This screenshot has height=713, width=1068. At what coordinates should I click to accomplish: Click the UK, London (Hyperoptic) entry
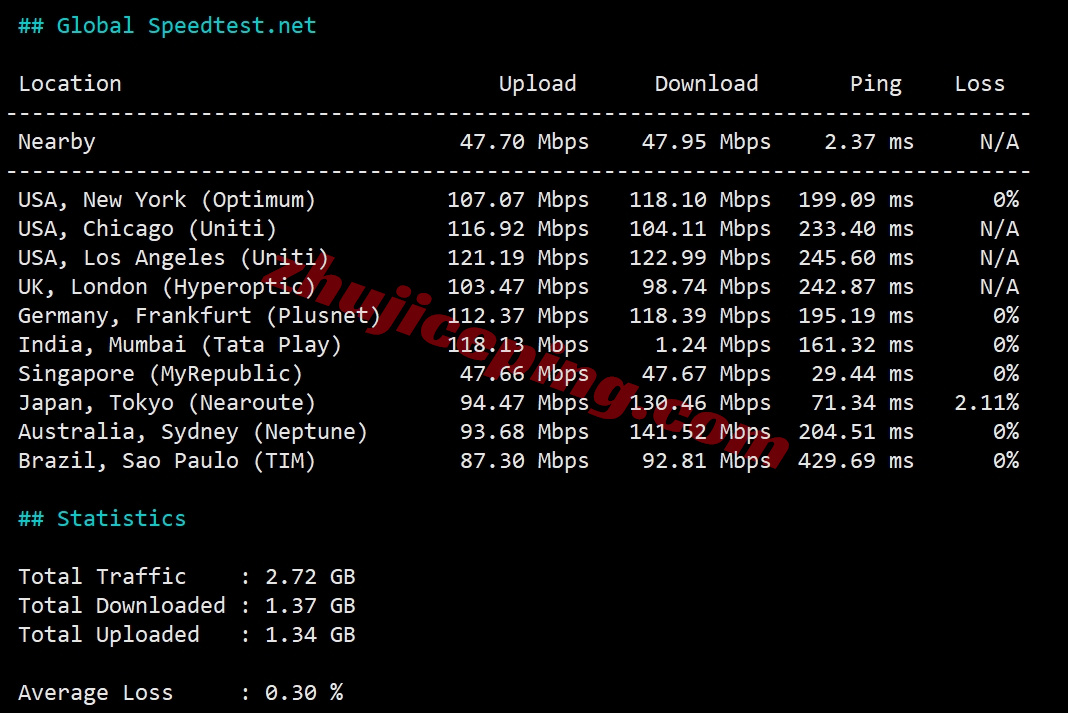(x=167, y=287)
